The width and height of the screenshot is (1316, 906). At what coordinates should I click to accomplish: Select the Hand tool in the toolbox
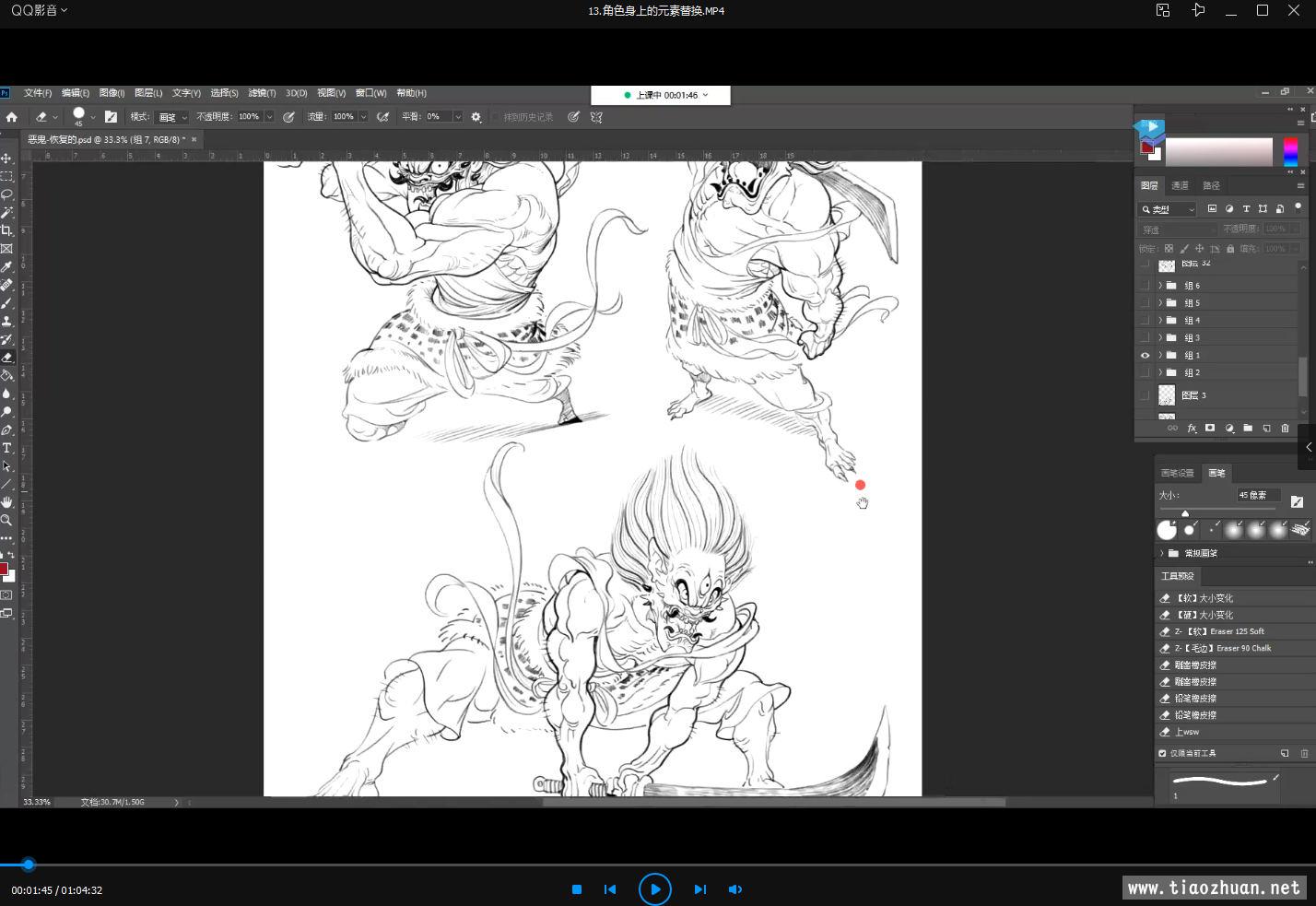(x=6, y=502)
